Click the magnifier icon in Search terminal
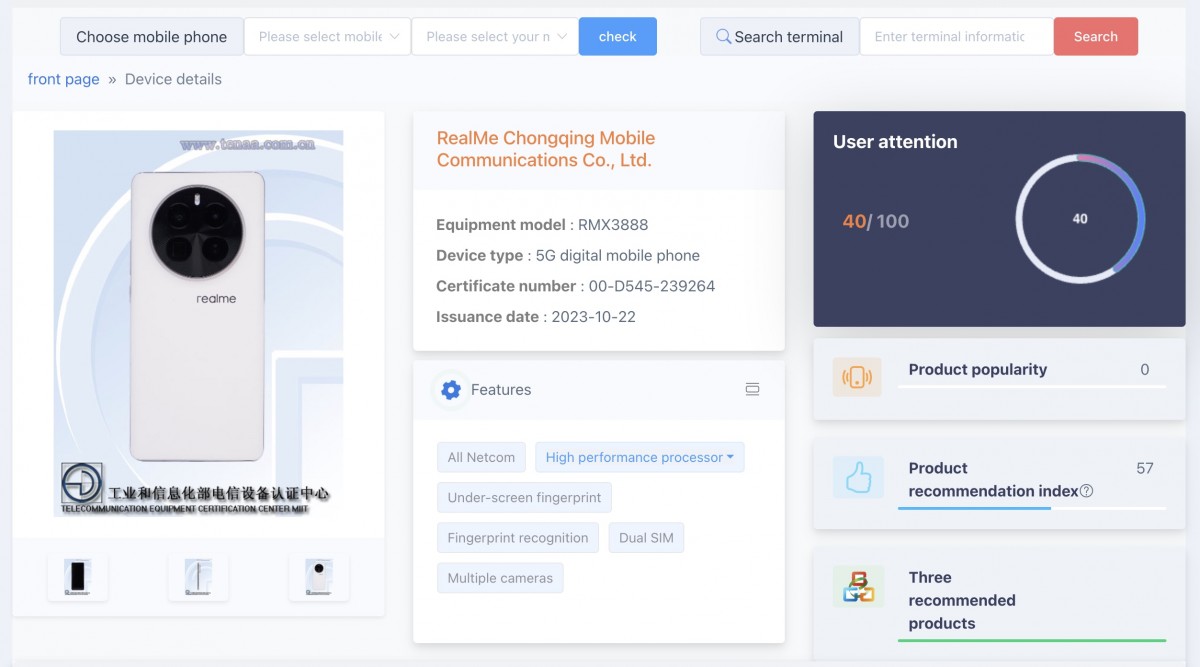Image resolution: width=1200 pixels, height=667 pixels. pos(723,37)
